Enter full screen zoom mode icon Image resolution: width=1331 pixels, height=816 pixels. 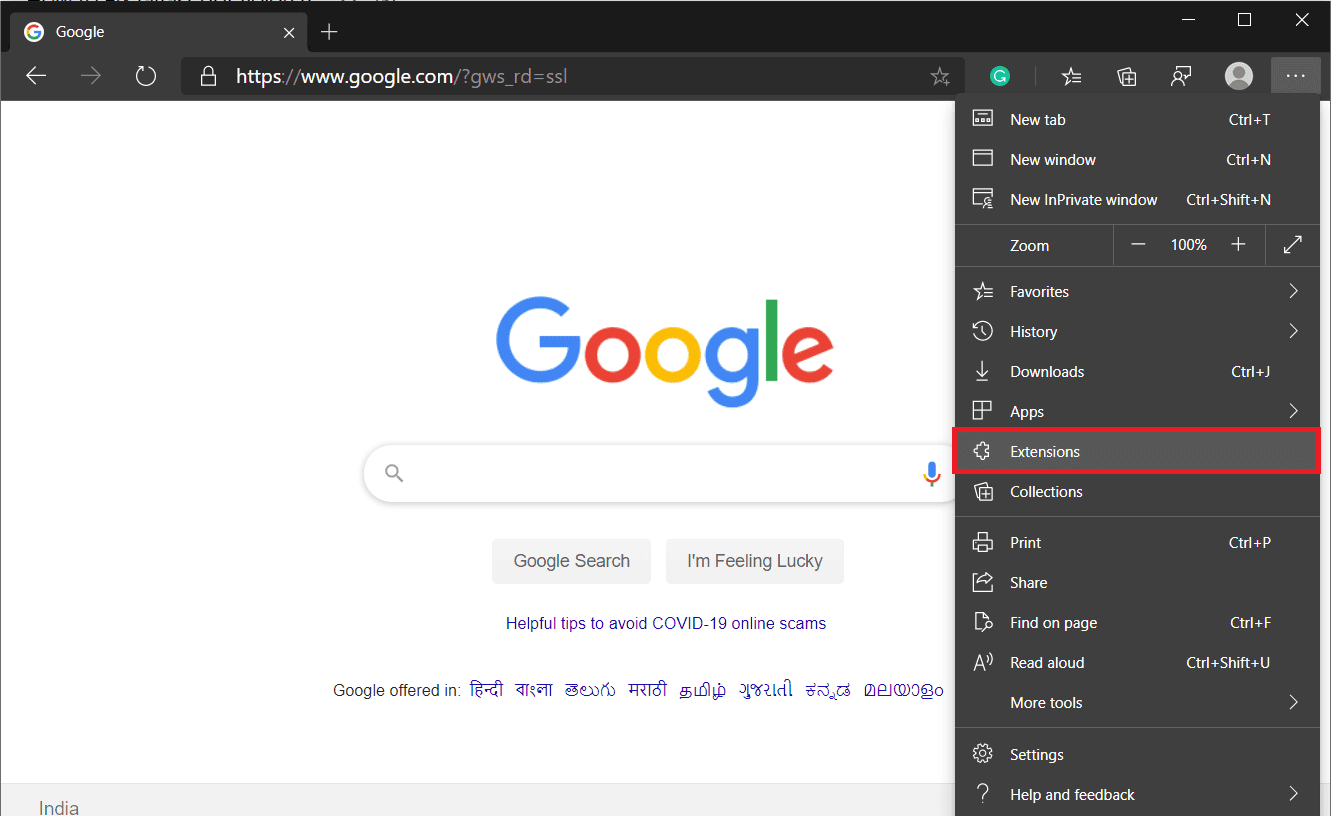click(1292, 245)
